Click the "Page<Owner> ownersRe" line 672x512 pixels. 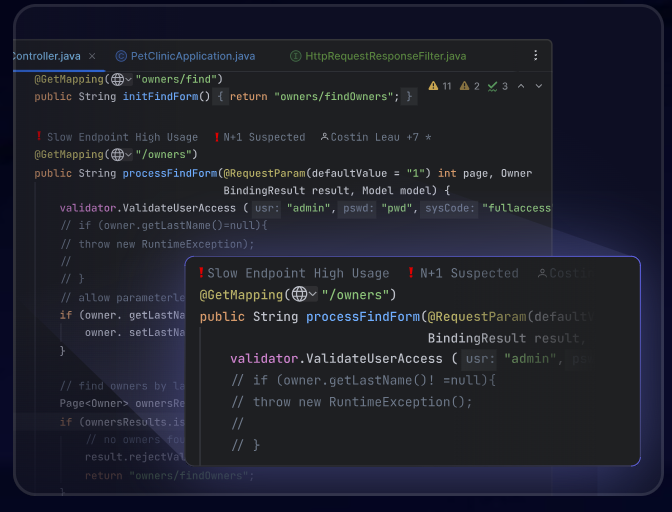122,404
